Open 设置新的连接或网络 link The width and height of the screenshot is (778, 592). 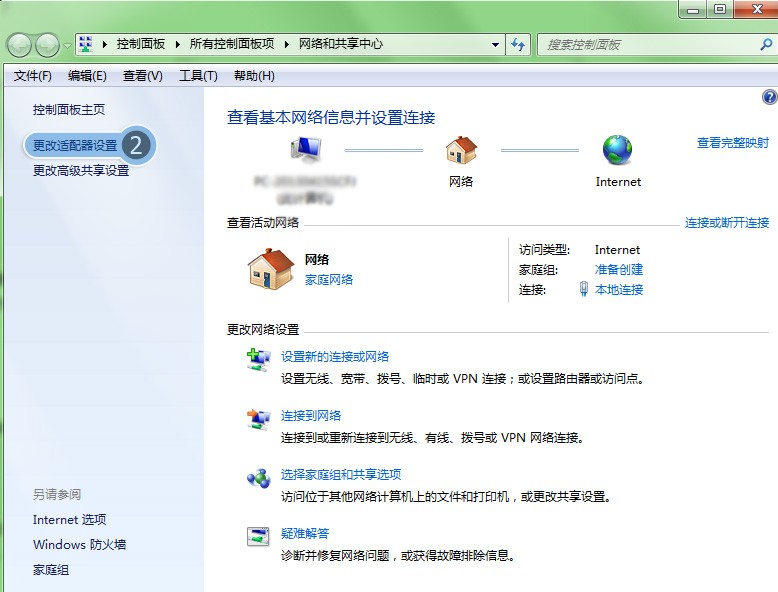pyautogui.click(x=335, y=357)
